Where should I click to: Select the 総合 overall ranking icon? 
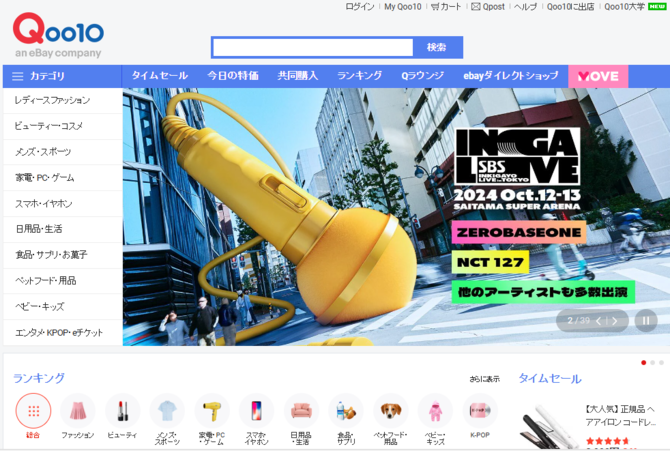coord(33,411)
